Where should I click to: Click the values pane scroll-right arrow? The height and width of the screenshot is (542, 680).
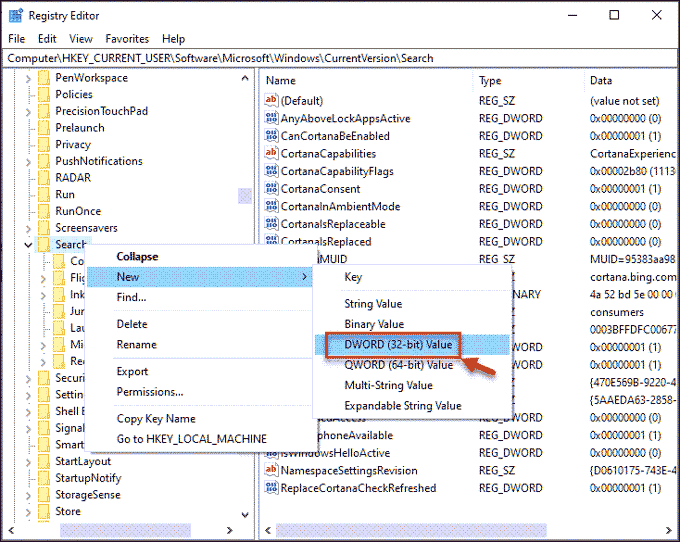click(x=669, y=530)
